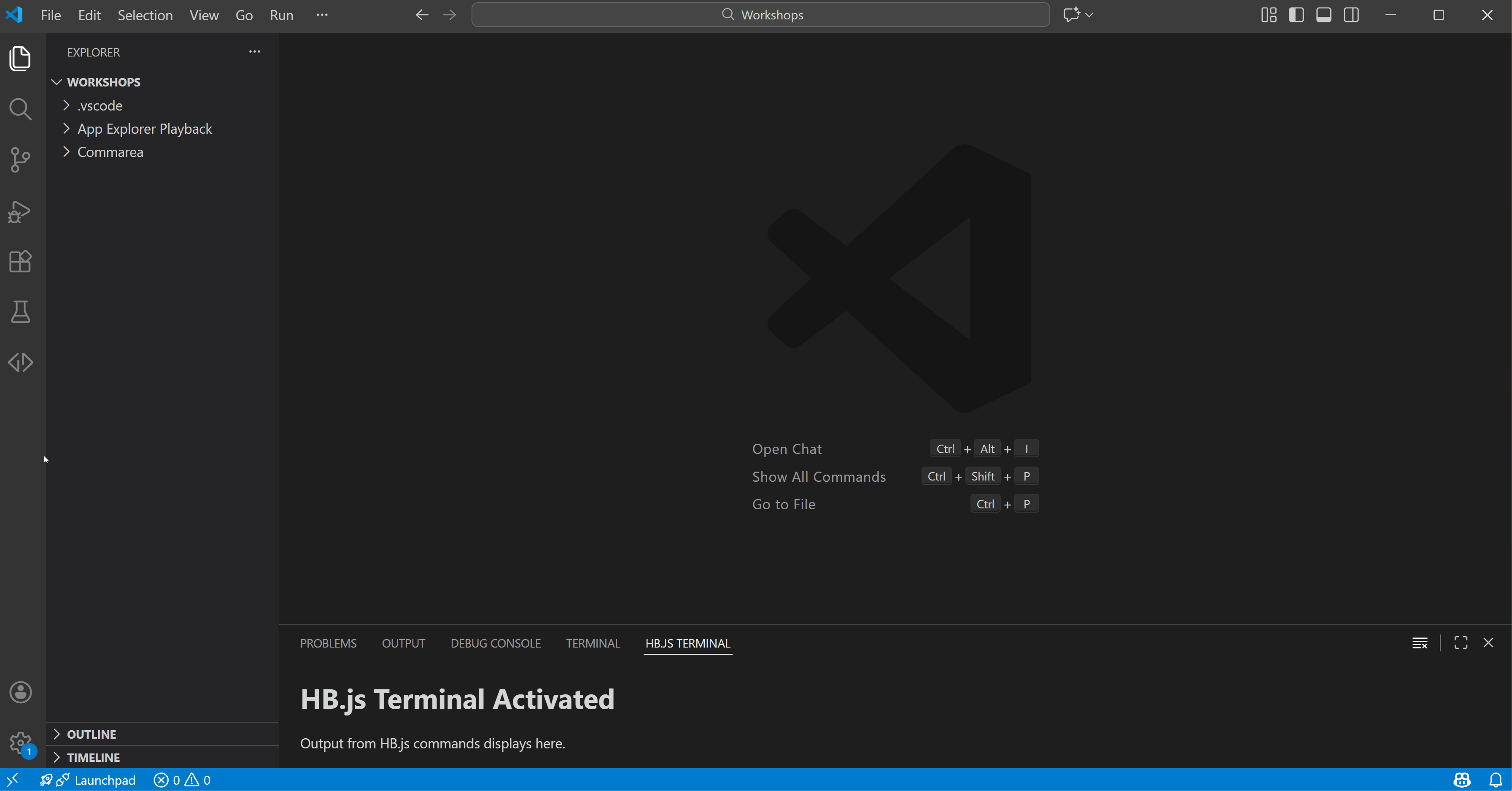Click the Manage gear icon with badge
This screenshot has width=1512, height=791.
coord(20,742)
